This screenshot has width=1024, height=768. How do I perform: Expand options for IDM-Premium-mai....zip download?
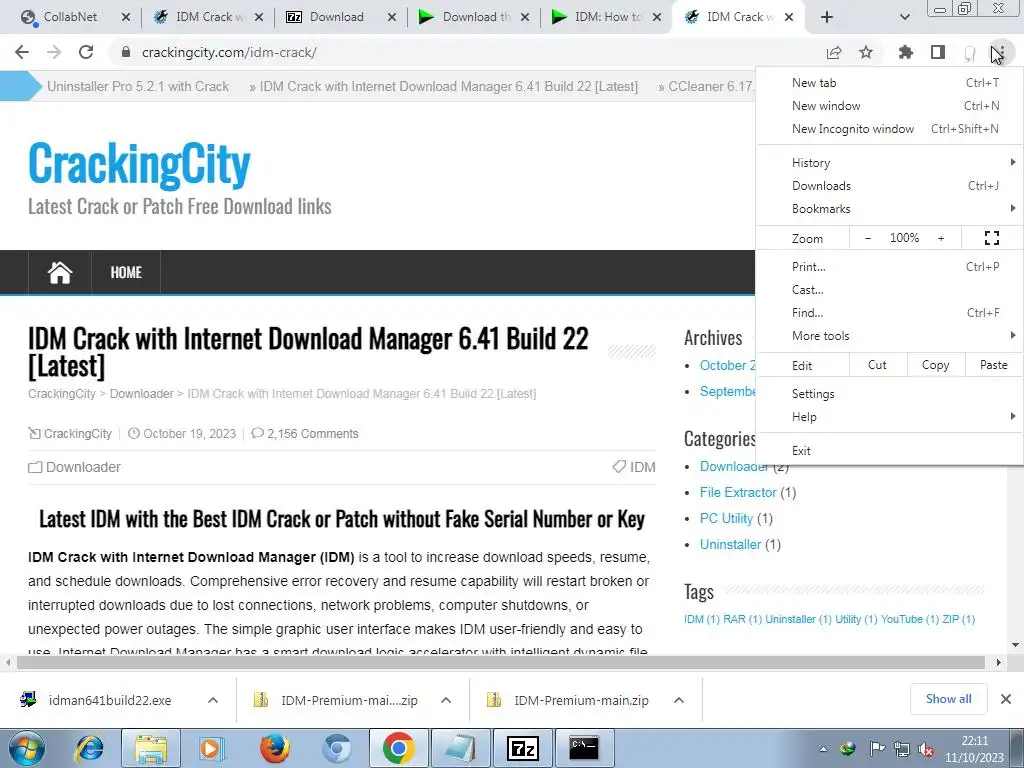[x=446, y=700]
